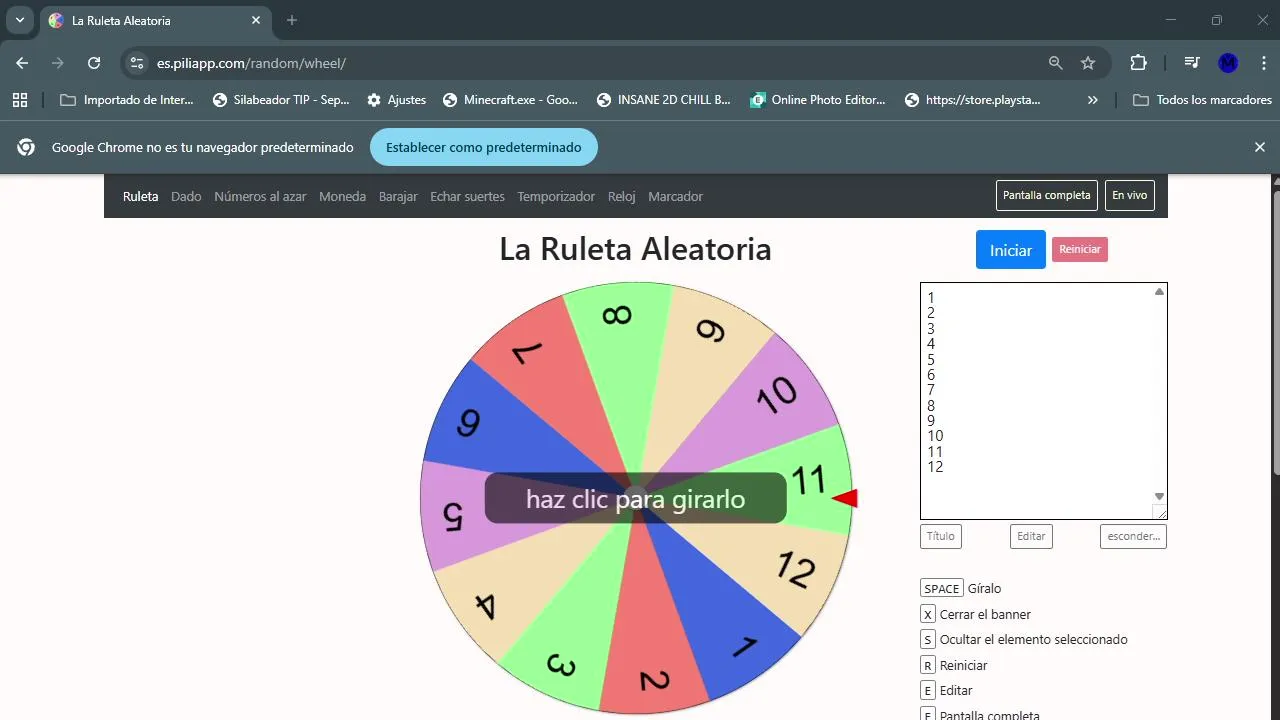
Task: Open the Silabeador TIP bookmark
Action: tap(282, 100)
